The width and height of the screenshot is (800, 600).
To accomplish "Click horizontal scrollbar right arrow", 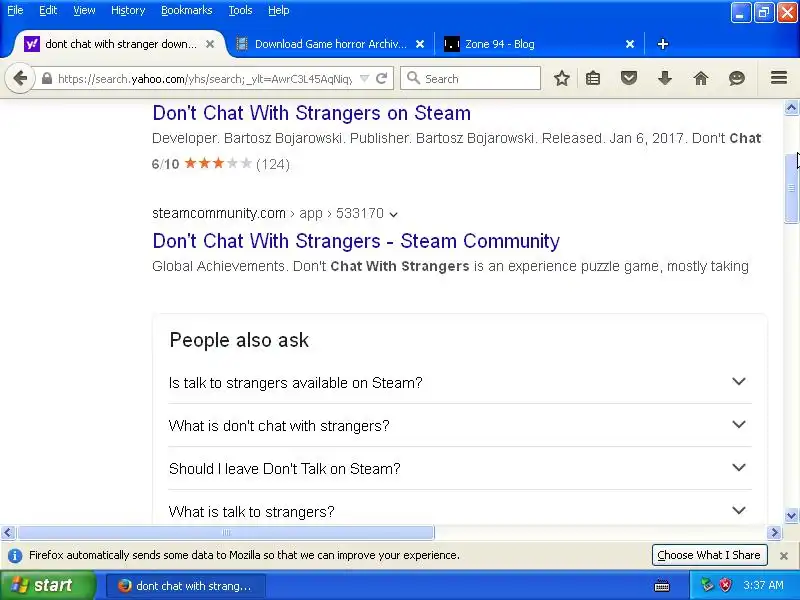I will [x=774, y=533].
